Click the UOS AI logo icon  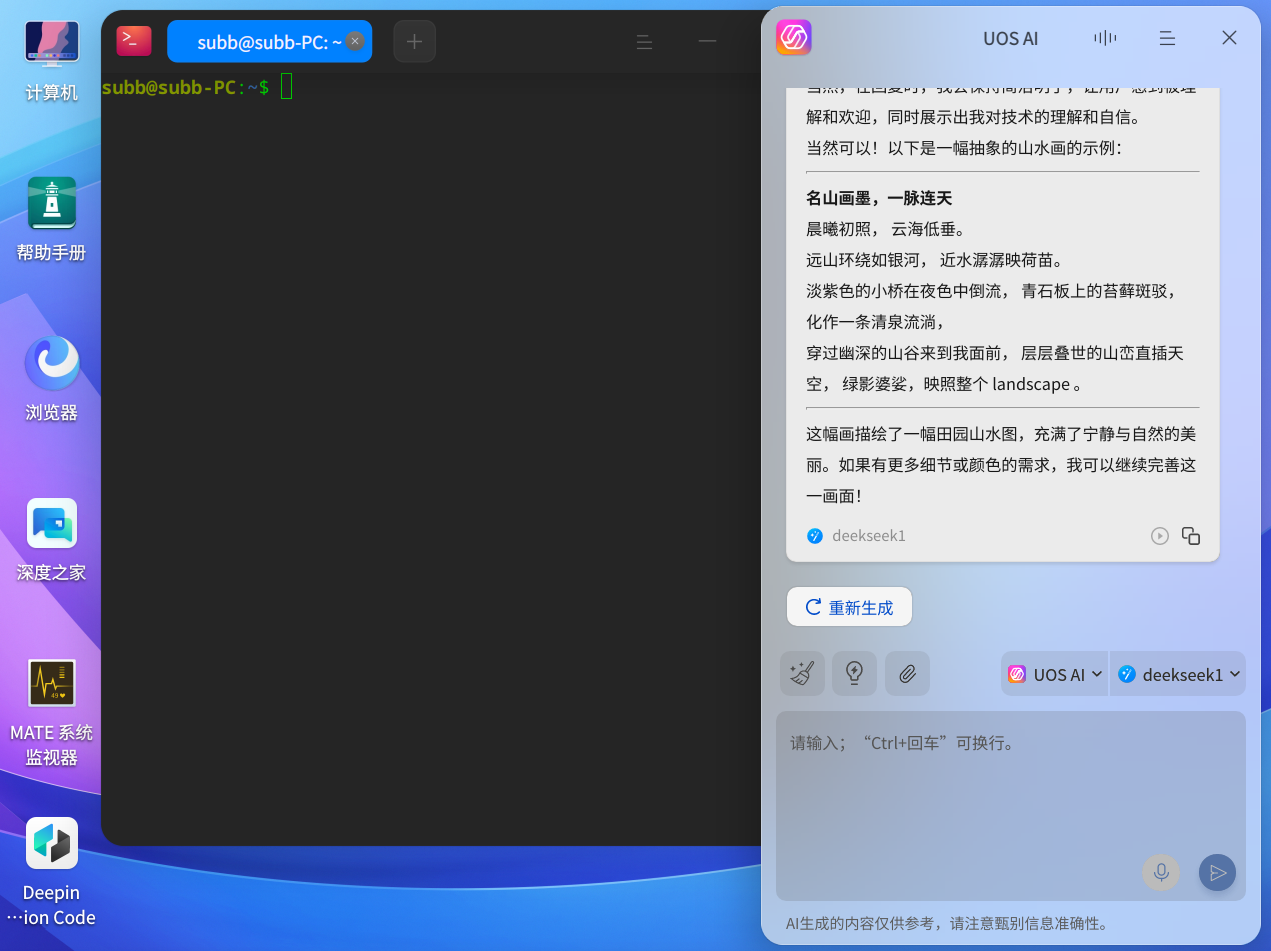pos(794,38)
